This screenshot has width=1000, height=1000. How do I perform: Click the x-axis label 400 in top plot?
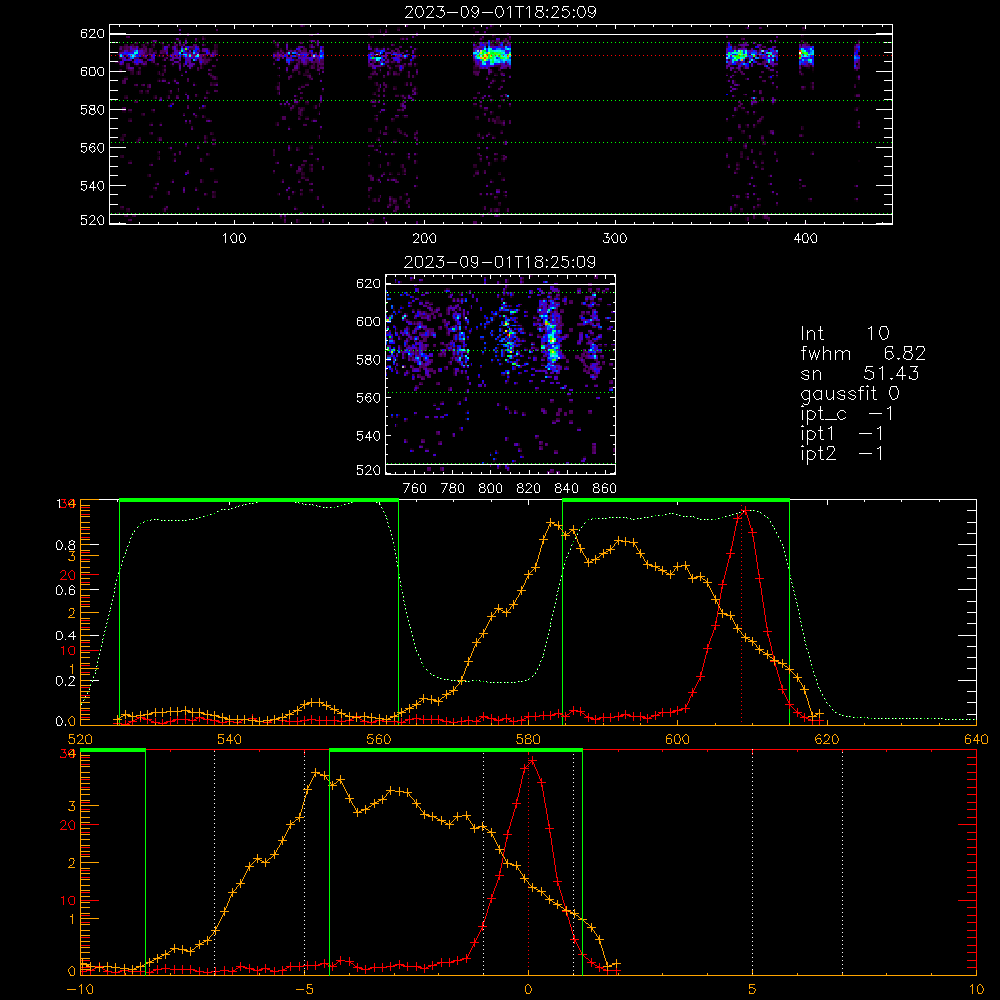(x=805, y=239)
